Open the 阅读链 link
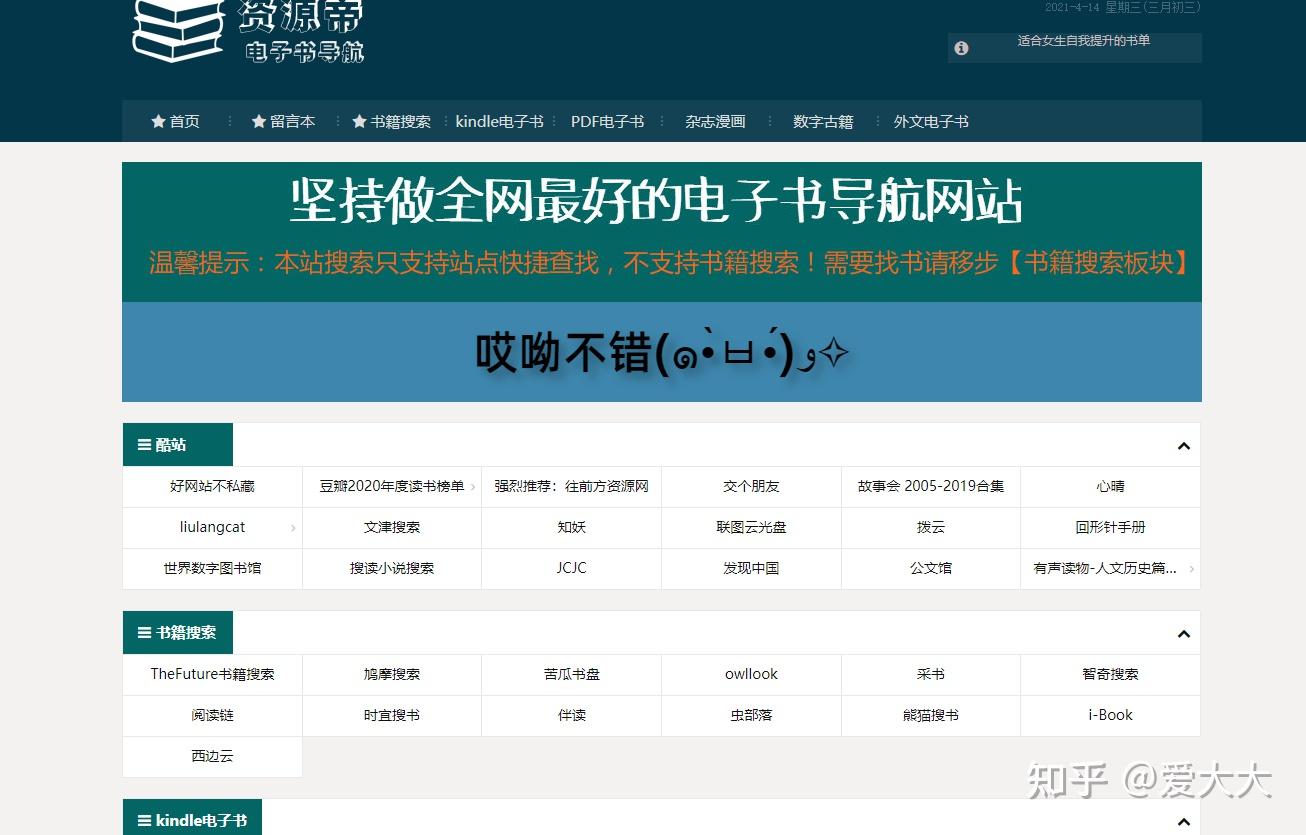The height and width of the screenshot is (835, 1306). point(212,715)
